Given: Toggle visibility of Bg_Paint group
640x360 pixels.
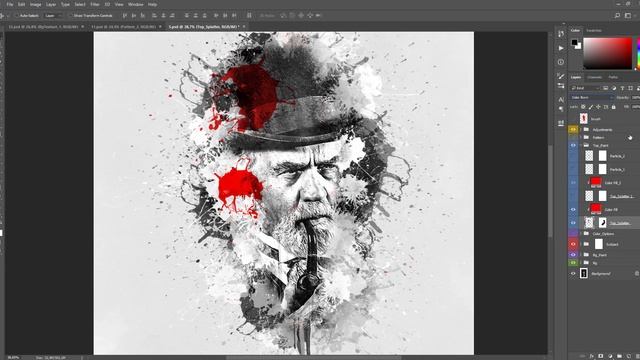Looking at the screenshot, I should 573,255.
